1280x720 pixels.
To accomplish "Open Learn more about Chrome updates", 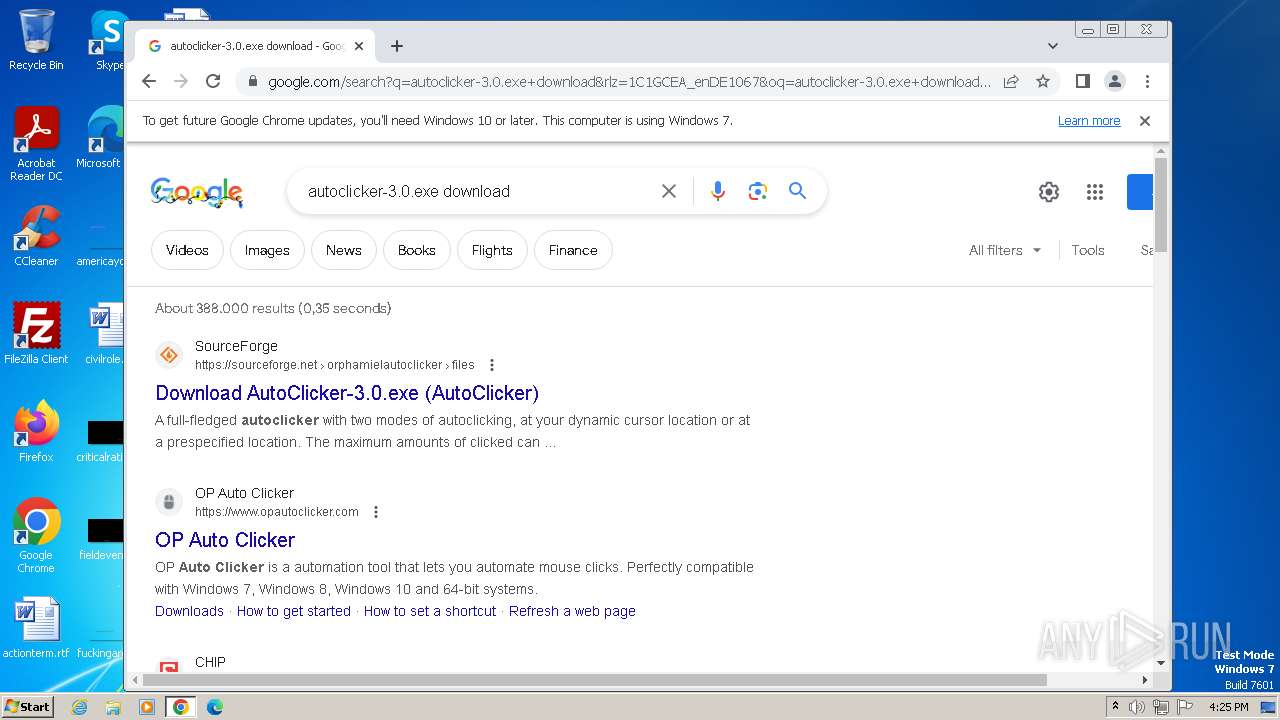I will pyautogui.click(x=1089, y=121).
